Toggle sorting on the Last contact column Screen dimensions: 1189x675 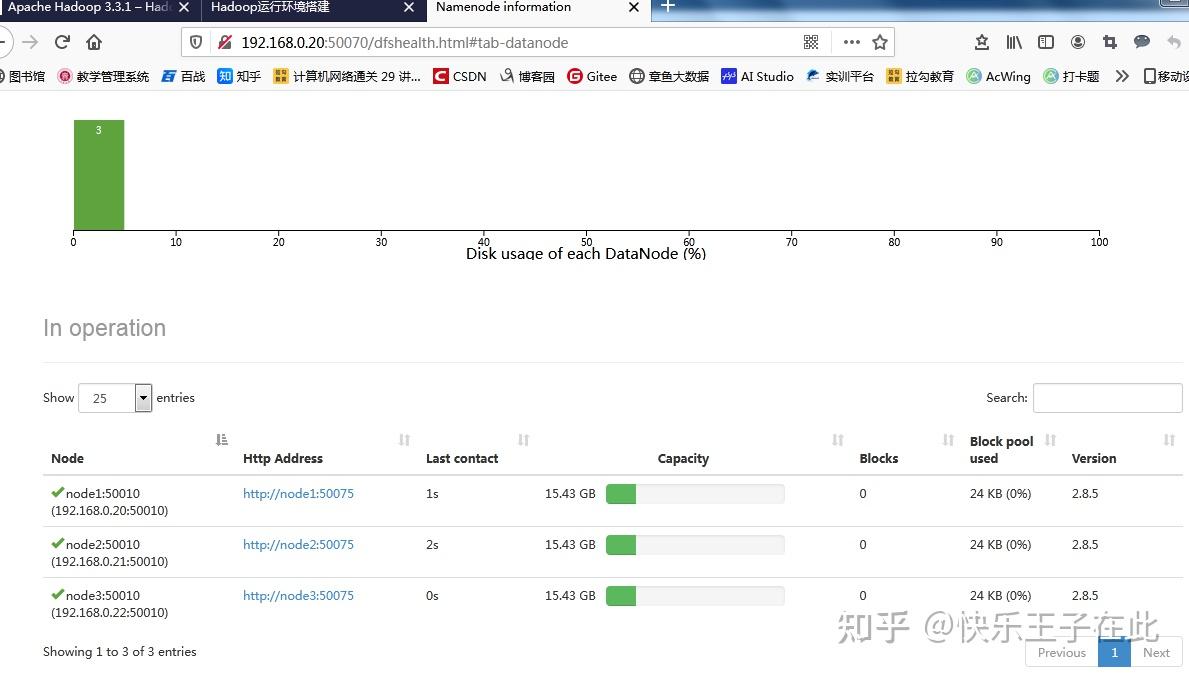(x=462, y=458)
